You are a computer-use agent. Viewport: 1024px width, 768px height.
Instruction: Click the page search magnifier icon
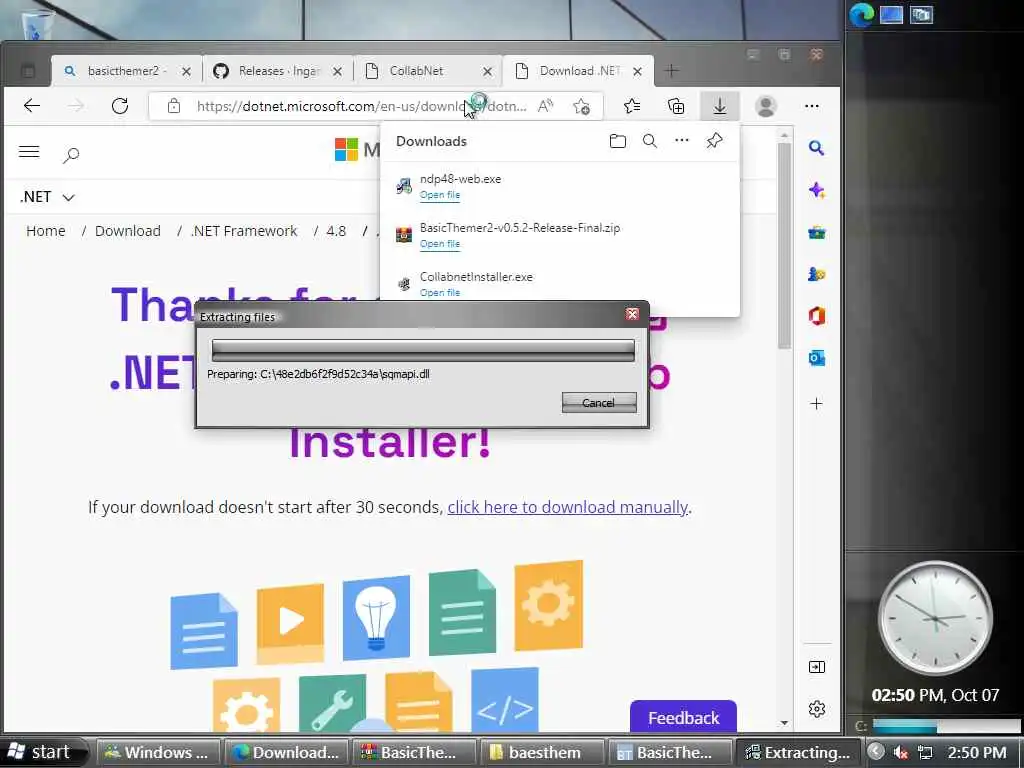tap(71, 155)
